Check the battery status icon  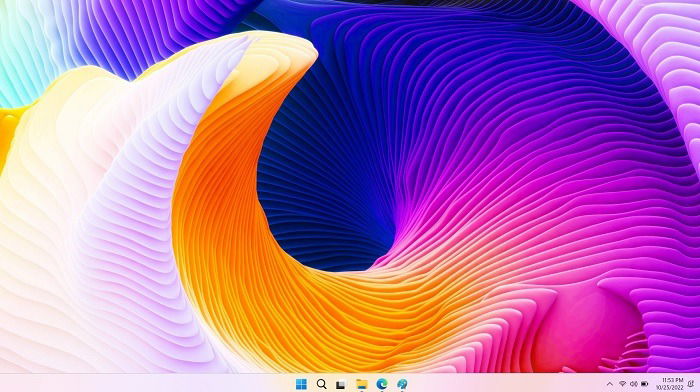point(645,384)
